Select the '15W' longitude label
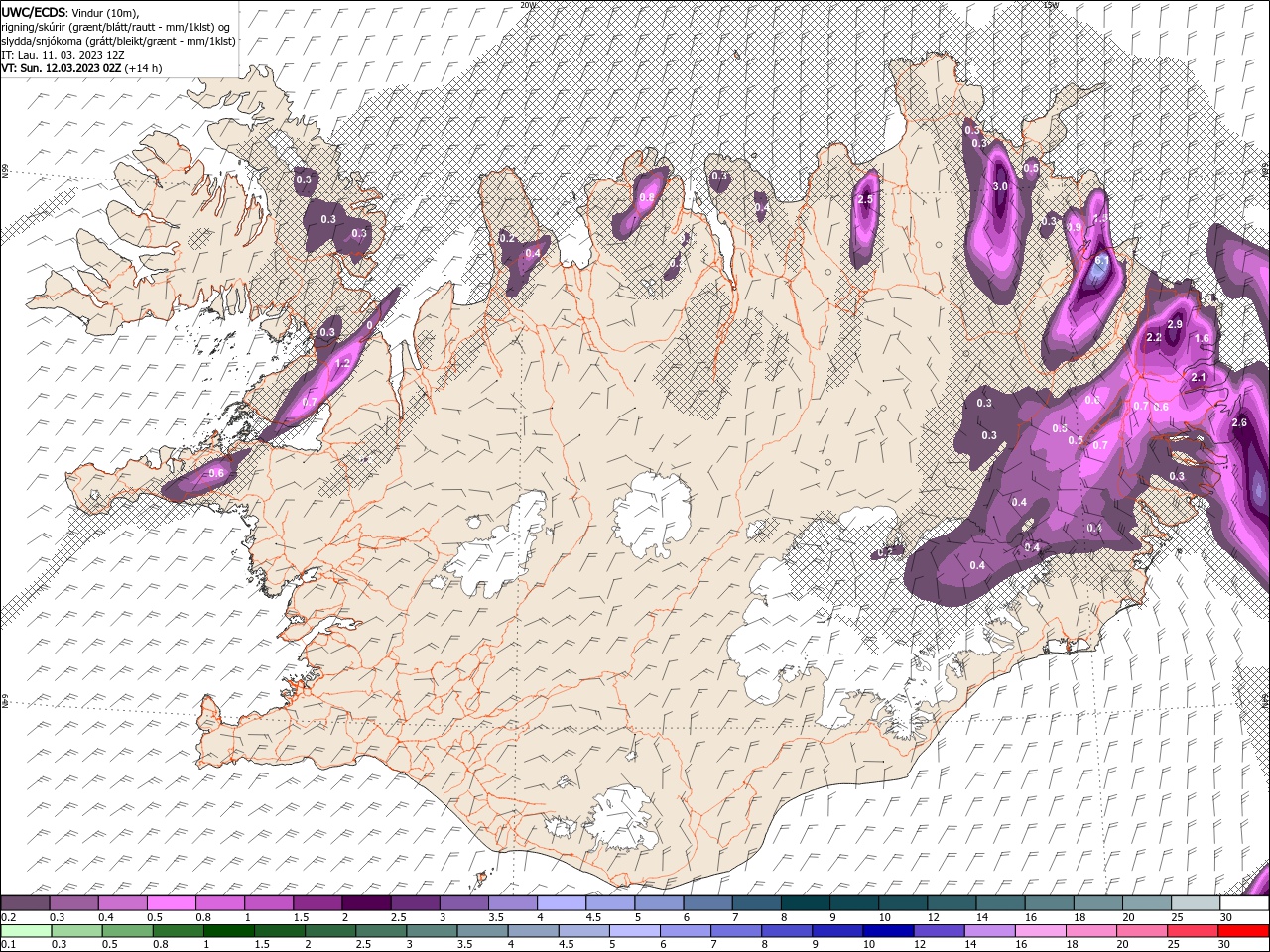The image size is (1270, 952). coord(1052,5)
